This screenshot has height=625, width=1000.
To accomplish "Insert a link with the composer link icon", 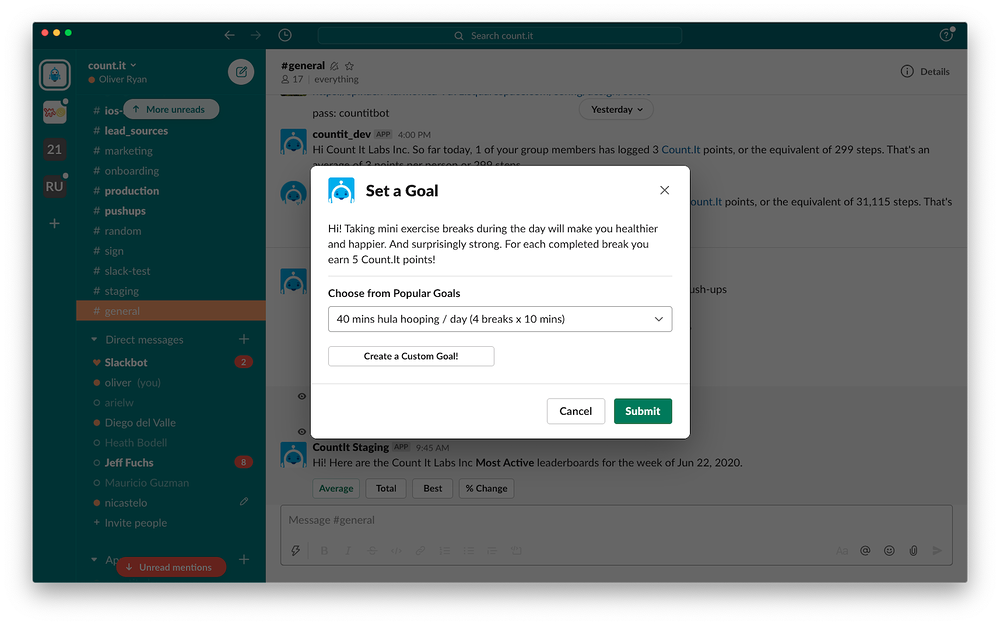I will [x=420, y=550].
